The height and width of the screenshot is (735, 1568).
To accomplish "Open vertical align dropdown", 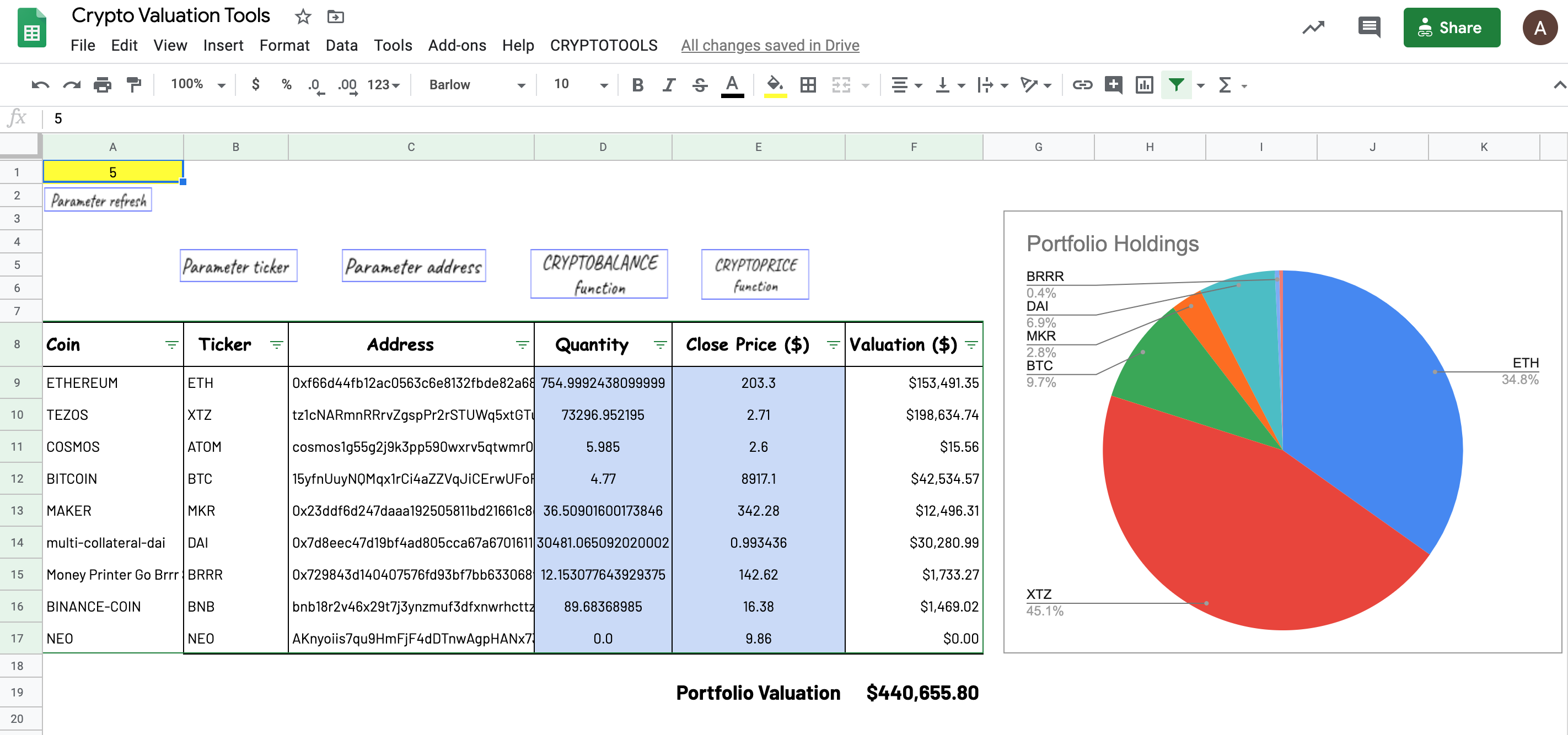I will (x=949, y=85).
